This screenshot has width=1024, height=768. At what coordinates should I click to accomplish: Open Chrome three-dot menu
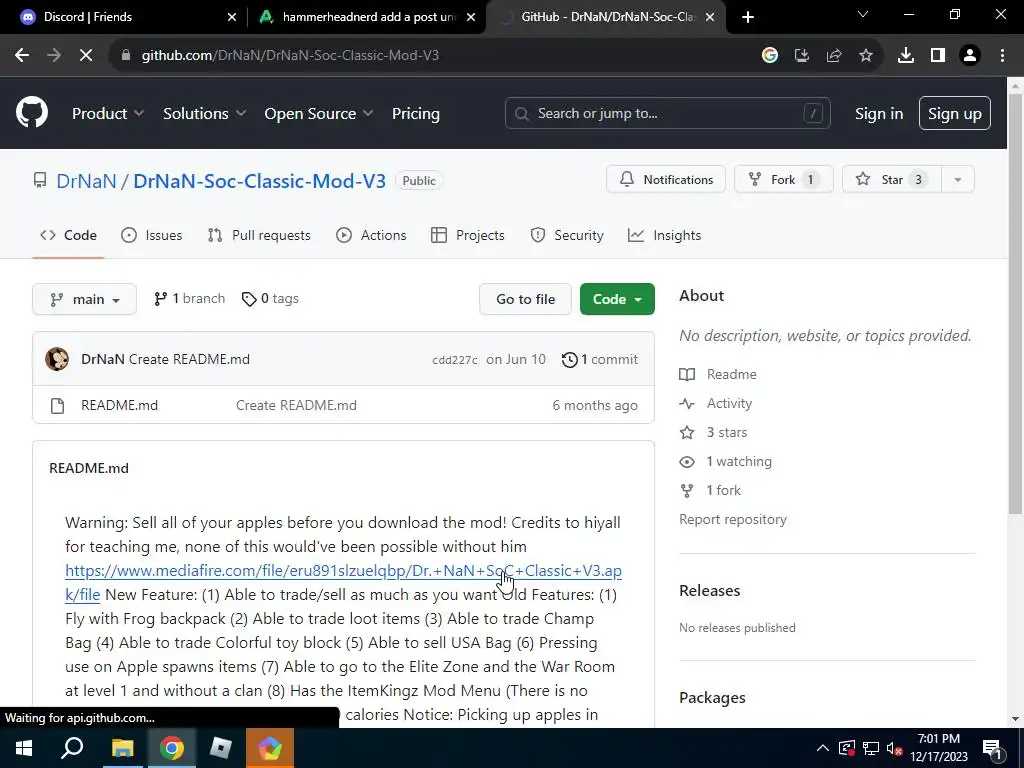click(1002, 56)
